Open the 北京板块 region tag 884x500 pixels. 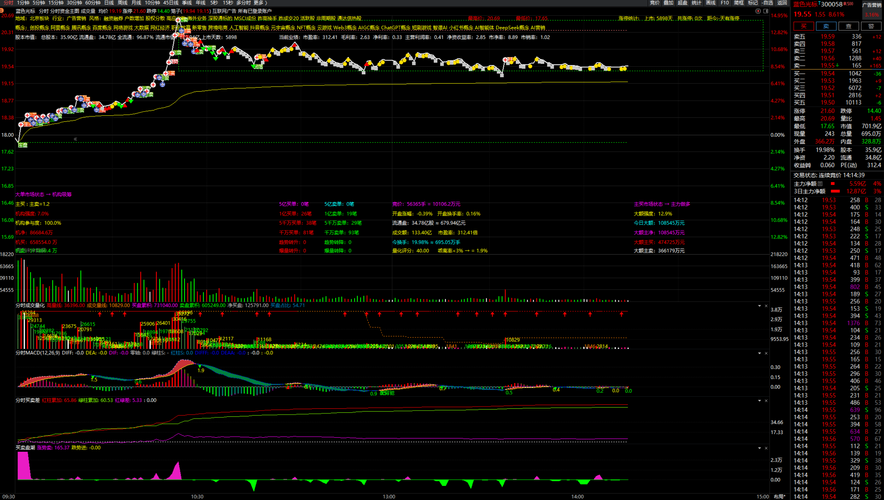pos(39,19)
